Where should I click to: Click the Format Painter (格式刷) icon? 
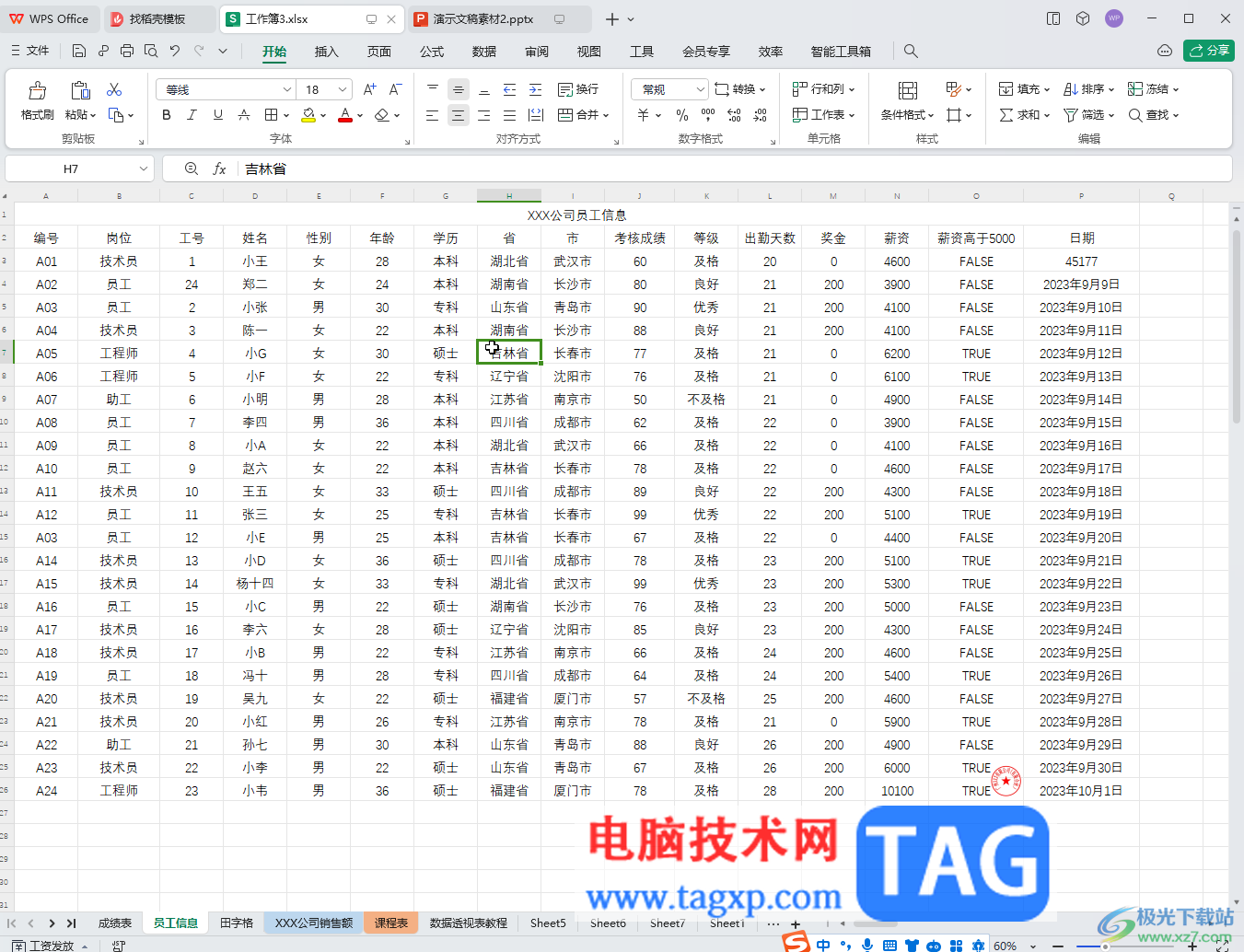[x=37, y=90]
